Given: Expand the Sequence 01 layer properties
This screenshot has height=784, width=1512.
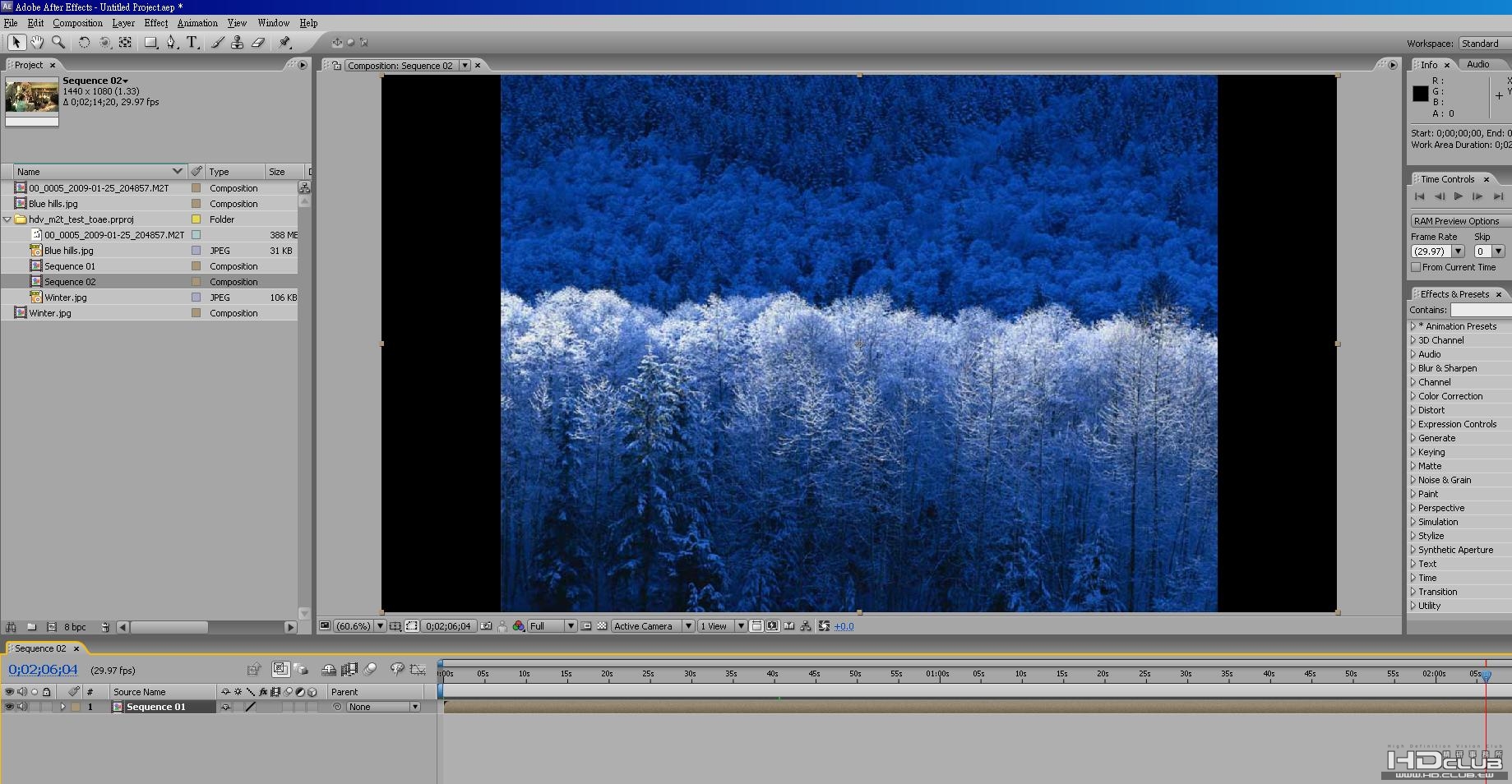Looking at the screenshot, I should click(x=62, y=707).
